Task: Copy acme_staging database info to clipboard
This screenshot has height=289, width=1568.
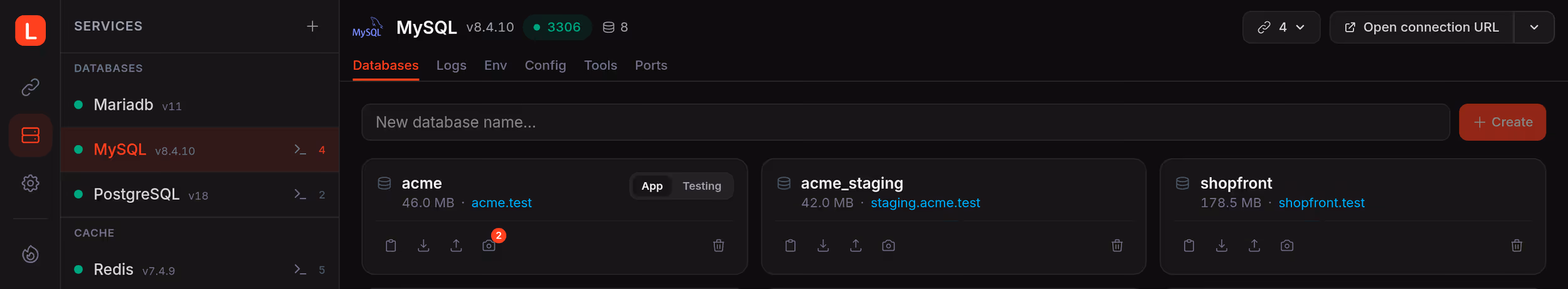Action: click(790, 245)
